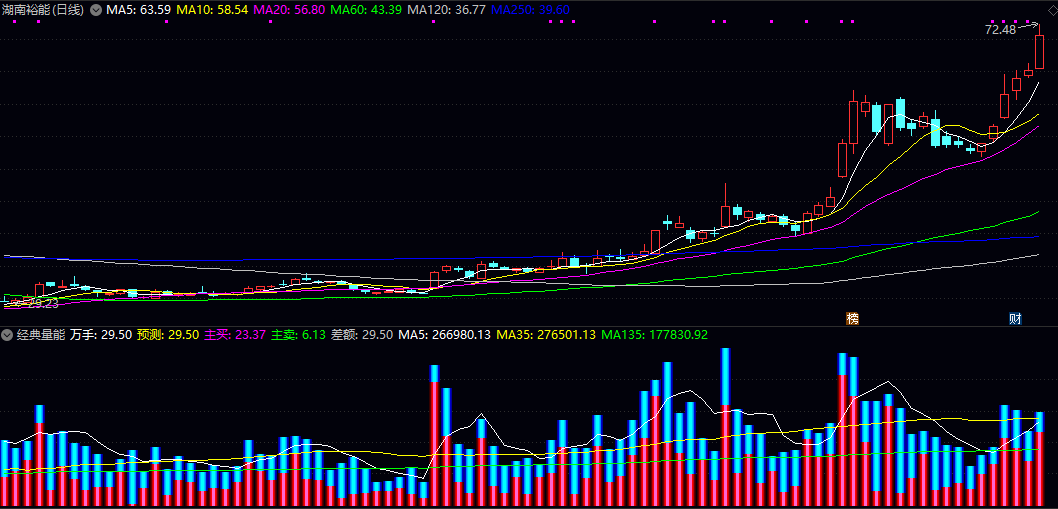This screenshot has height=509, width=1058.
Task: Click the 差额: 29.50 value
Action: tap(362, 334)
